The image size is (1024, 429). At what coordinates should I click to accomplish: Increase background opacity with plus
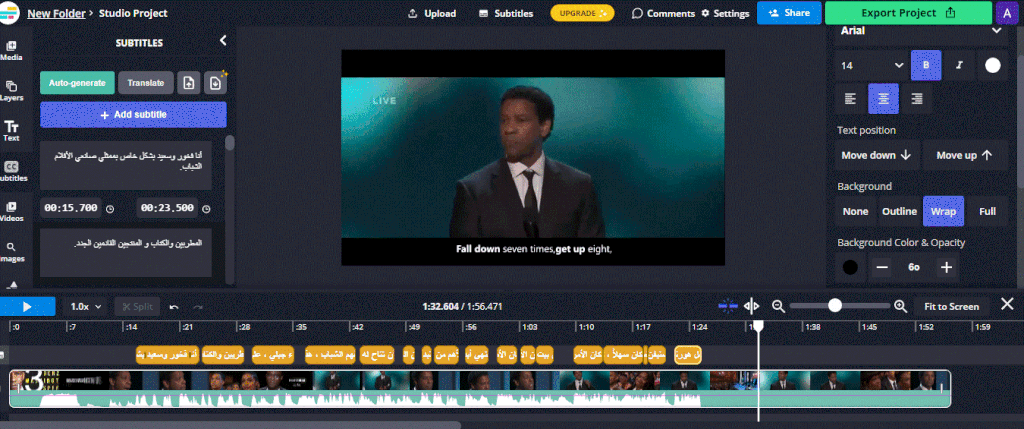click(x=946, y=267)
